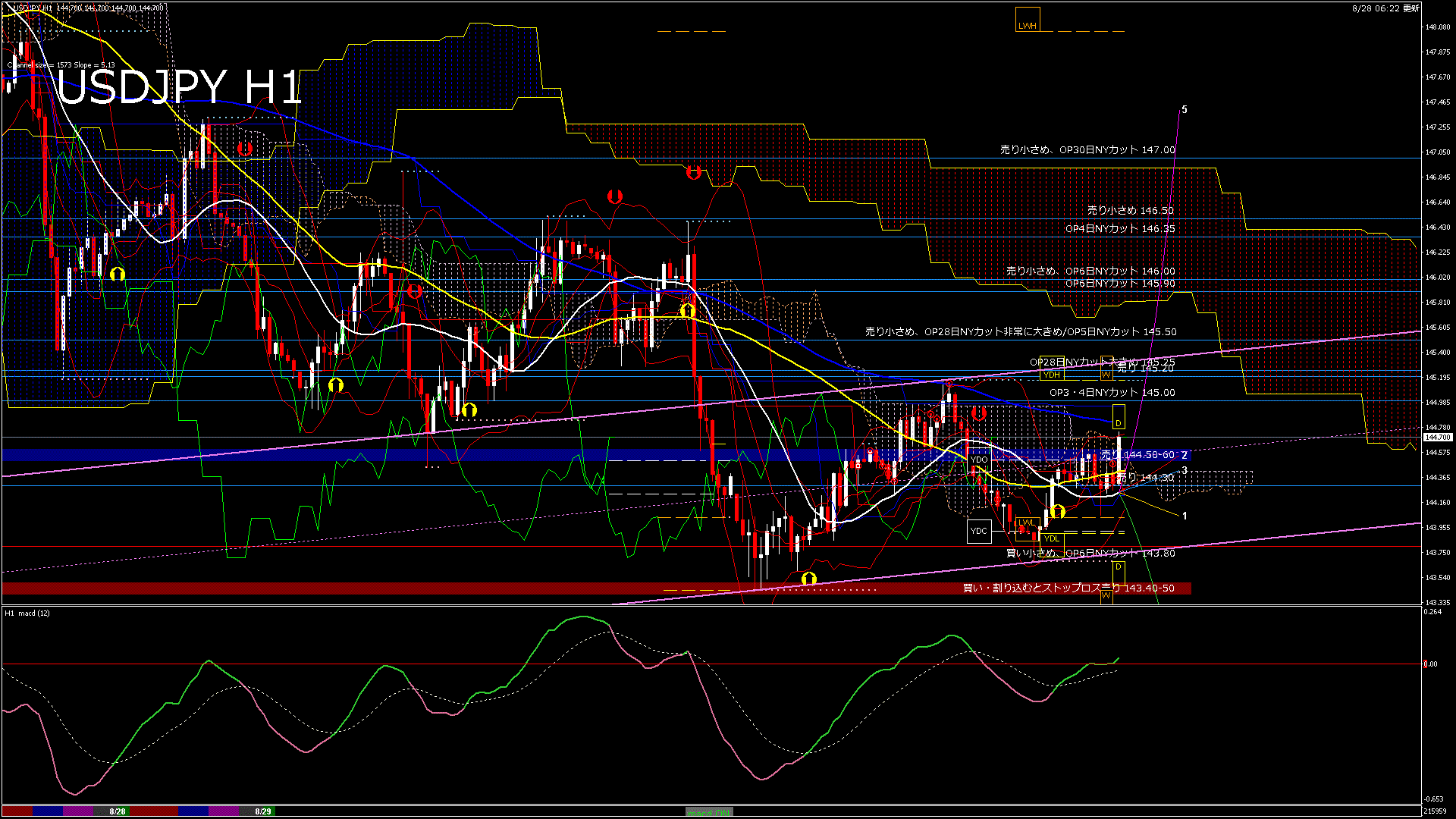Select the H1 macd (12) indicator label

click(x=27, y=613)
